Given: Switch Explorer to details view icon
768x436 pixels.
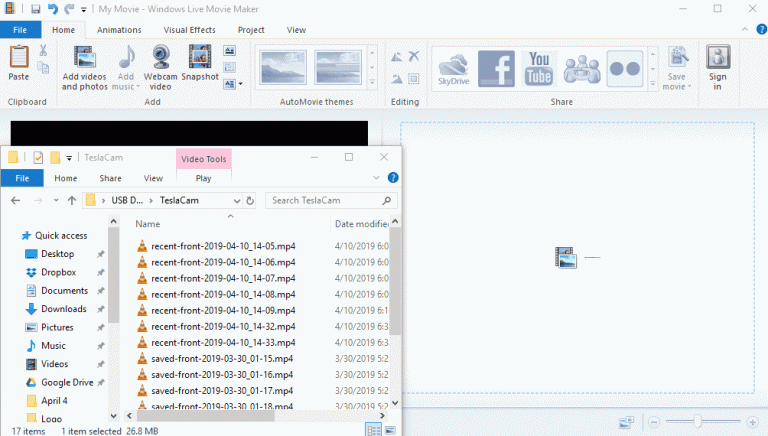Looking at the screenshot, I should 374,430.
